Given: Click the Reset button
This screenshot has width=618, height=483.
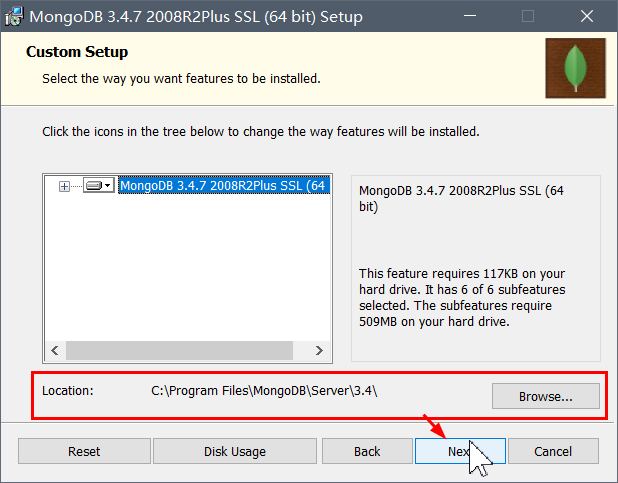Looking at the screenshot, I should point(84,451).
